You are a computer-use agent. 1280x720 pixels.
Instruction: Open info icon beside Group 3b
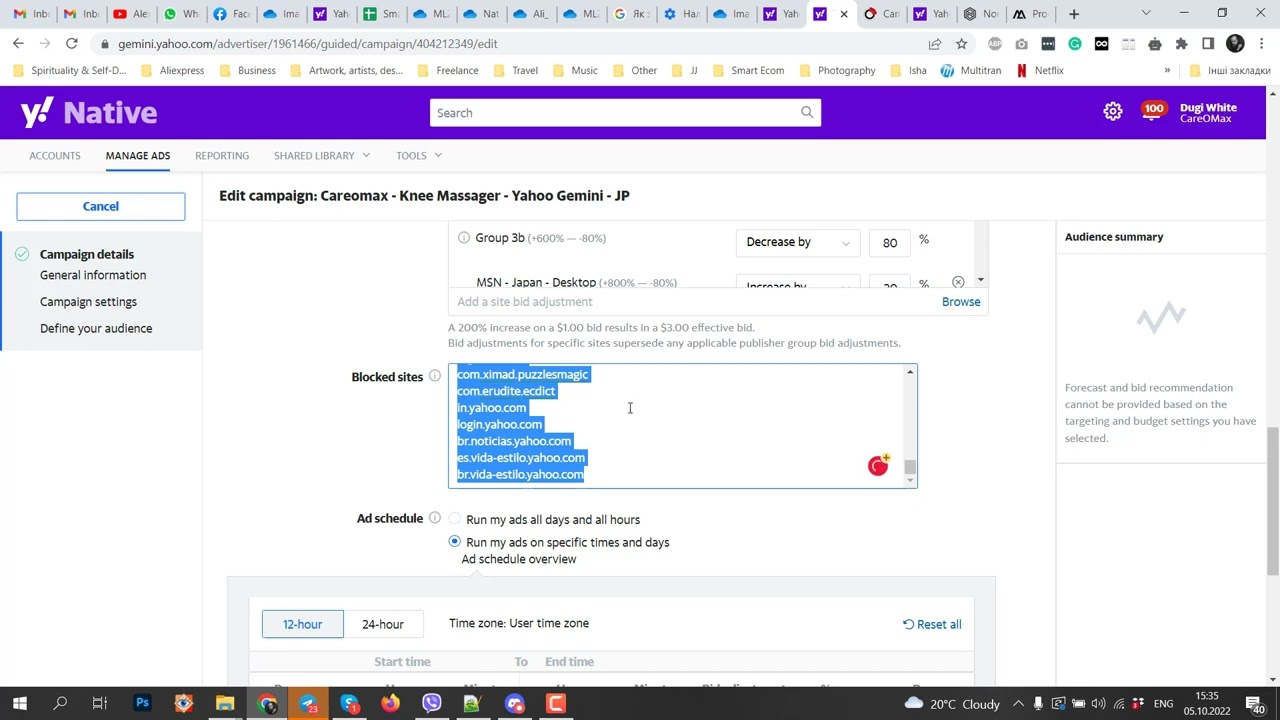pyautogui.click(x=464, y=238)
